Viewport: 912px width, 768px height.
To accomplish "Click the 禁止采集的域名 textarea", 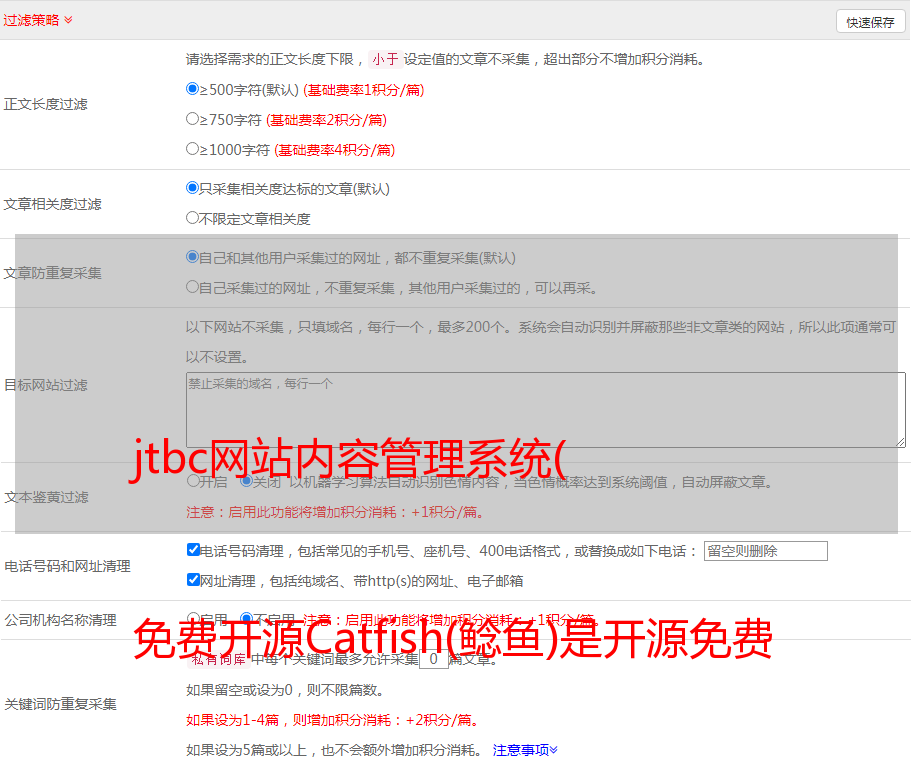I will coord(546,410).
